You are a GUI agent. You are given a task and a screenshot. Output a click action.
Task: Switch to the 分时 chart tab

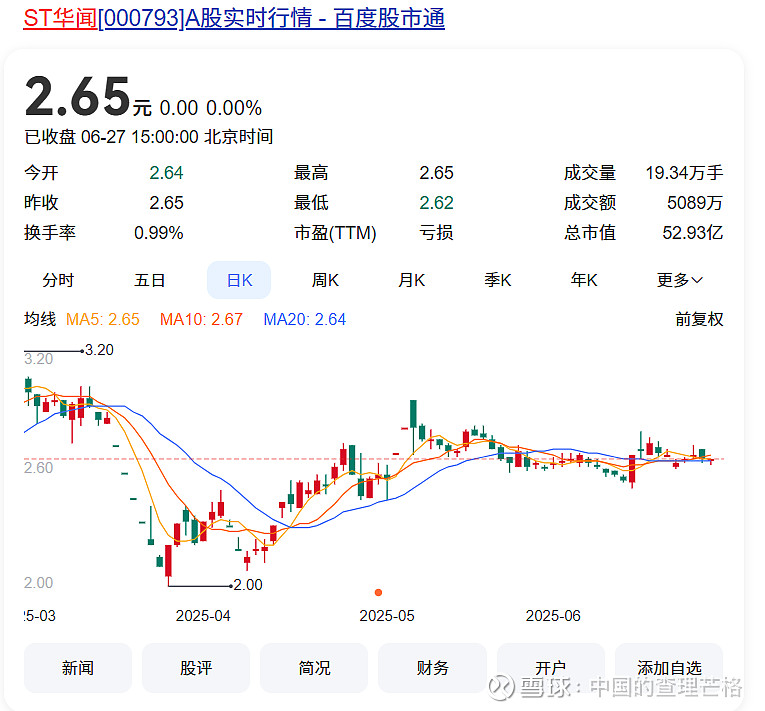point(58,280)
